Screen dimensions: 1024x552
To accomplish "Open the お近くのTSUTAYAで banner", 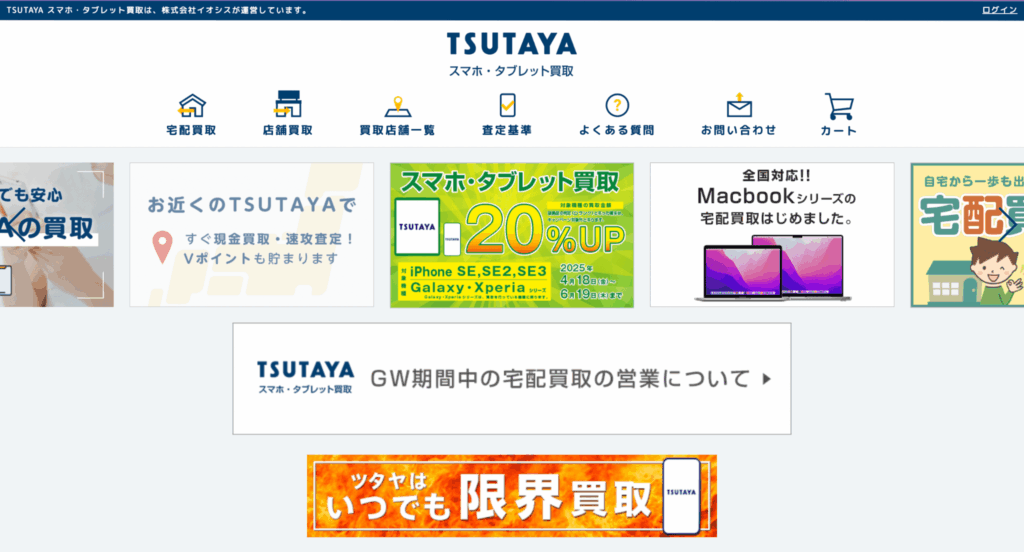I will click(x=251, y=235).
